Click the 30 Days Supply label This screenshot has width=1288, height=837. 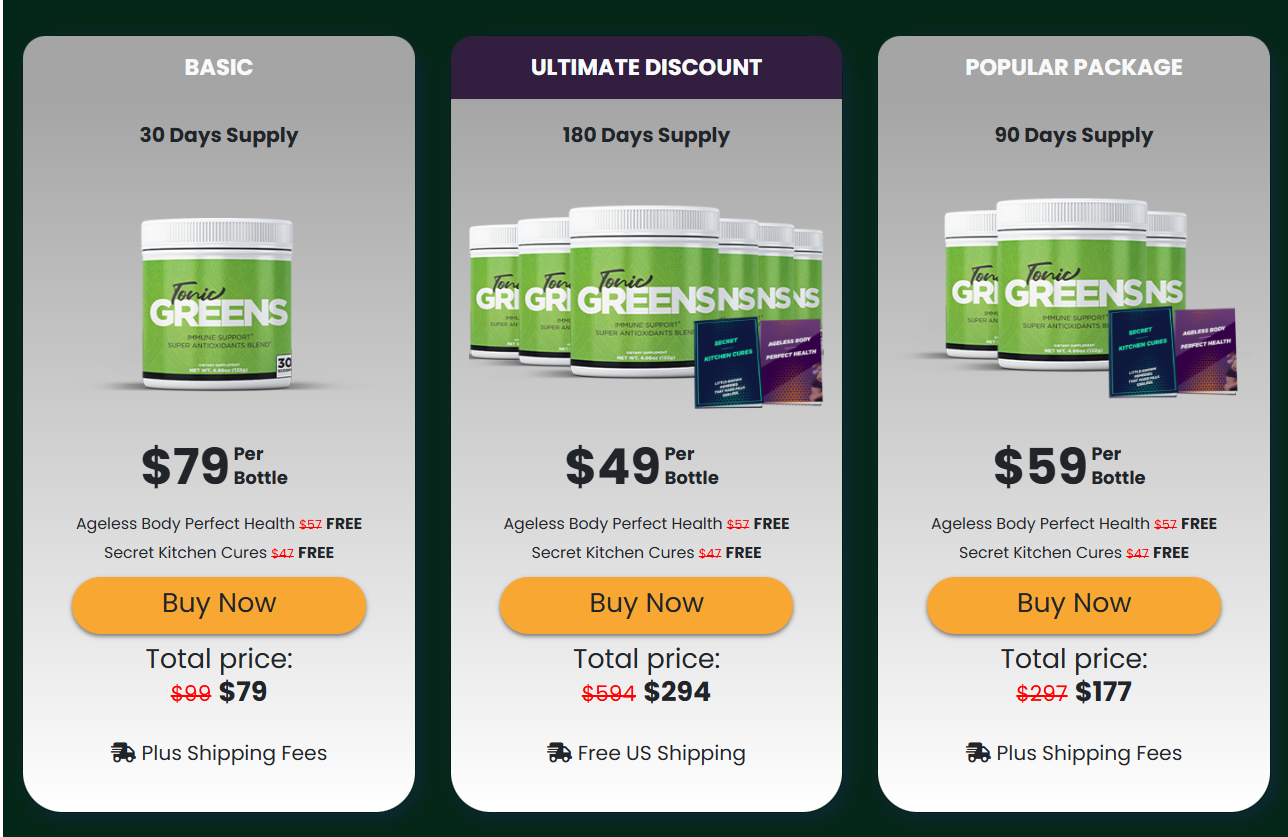[218, 135]
